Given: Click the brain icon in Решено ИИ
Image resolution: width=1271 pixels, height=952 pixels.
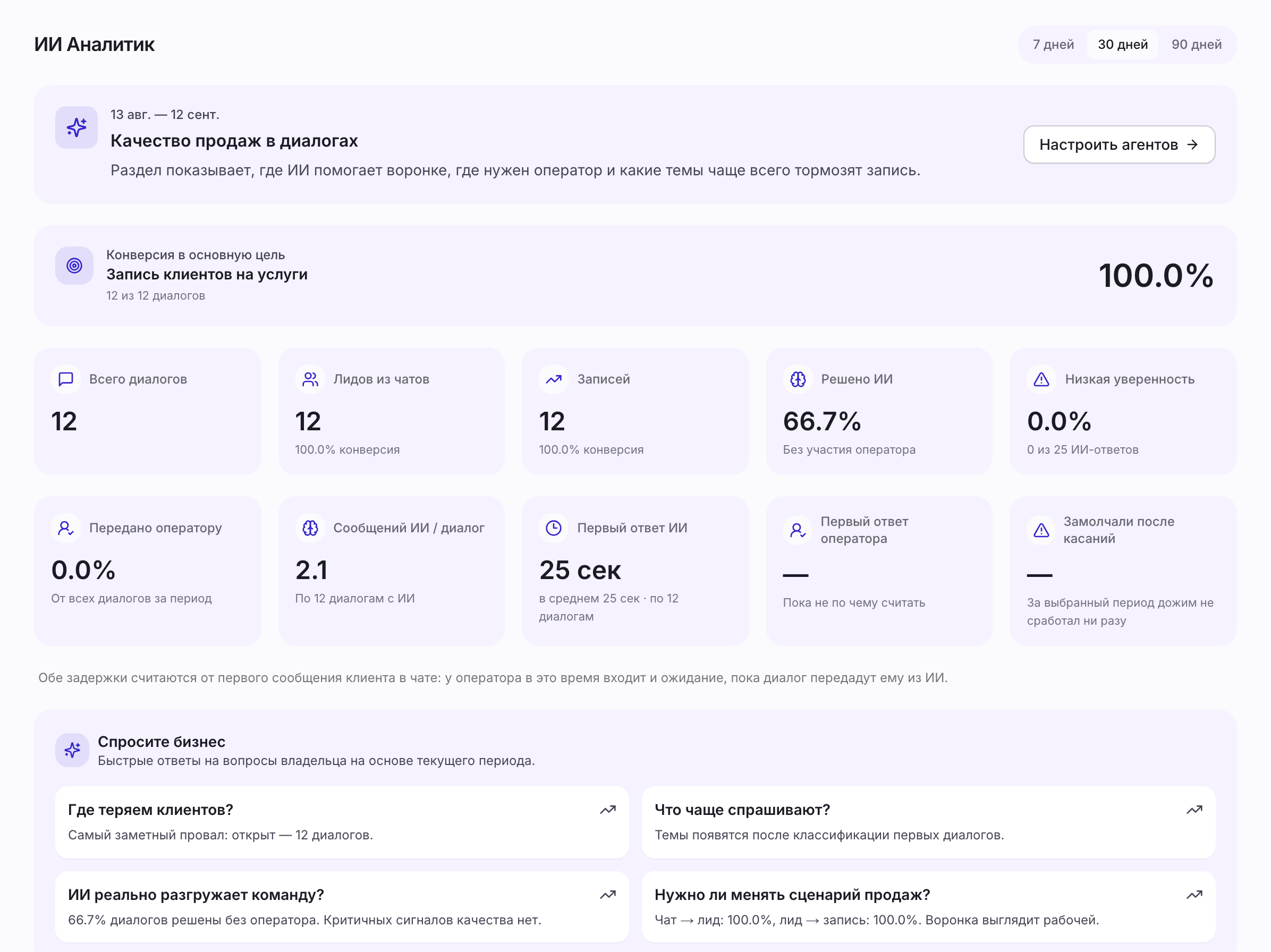Looking at the screenshot, I should (798, 379).
